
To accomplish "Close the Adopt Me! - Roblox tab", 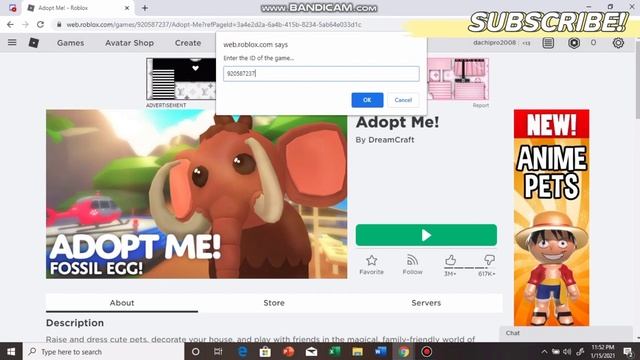I will point(127,8).
